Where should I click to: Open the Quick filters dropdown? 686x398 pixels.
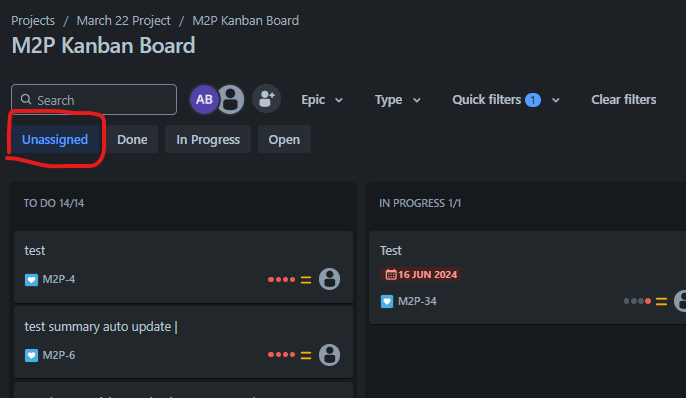(x=506, y=100)
